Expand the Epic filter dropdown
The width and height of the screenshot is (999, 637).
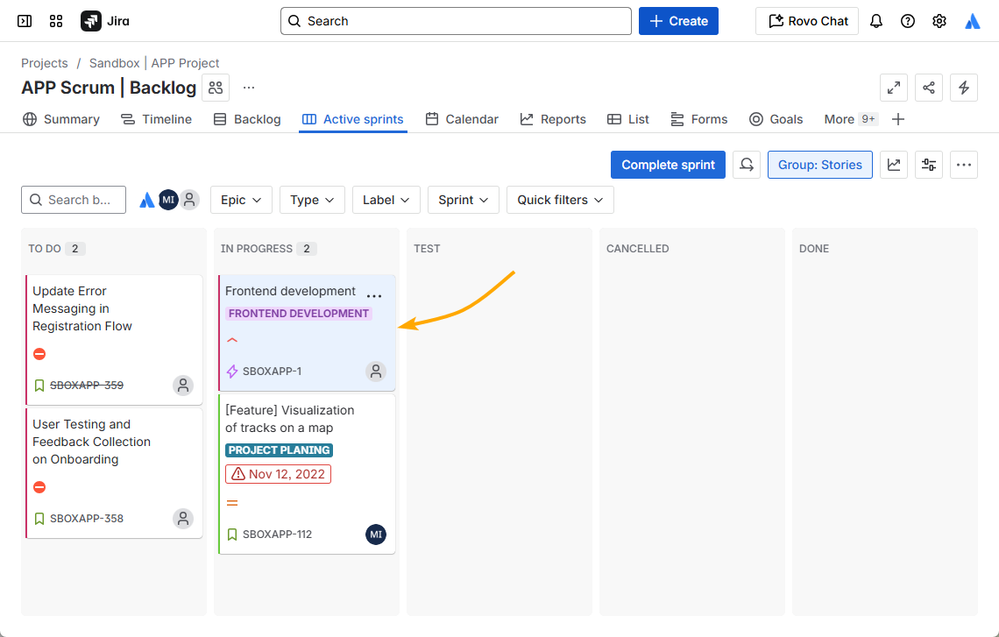(241, 200)
